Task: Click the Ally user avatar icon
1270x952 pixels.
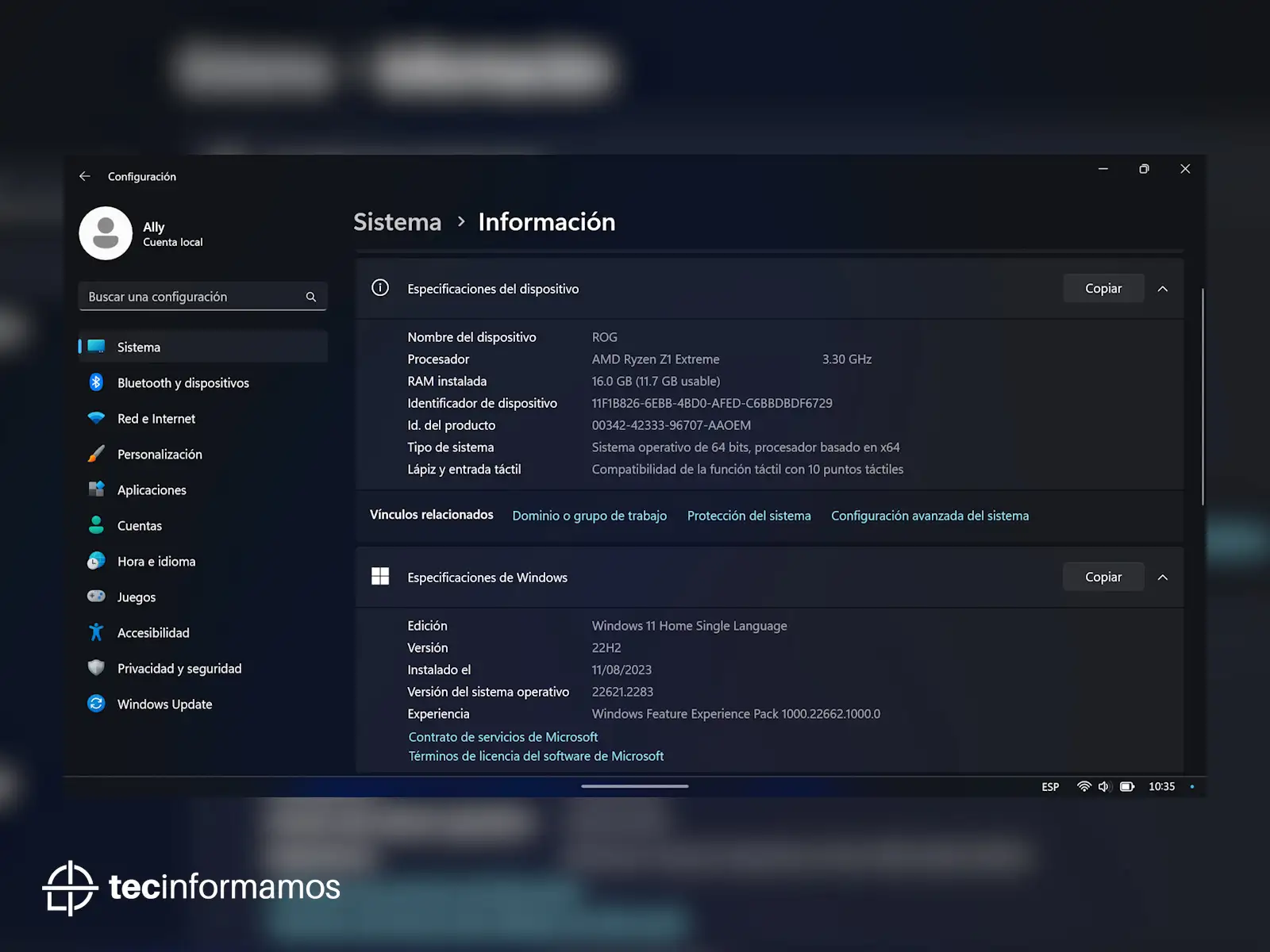Action: (106, 233)
